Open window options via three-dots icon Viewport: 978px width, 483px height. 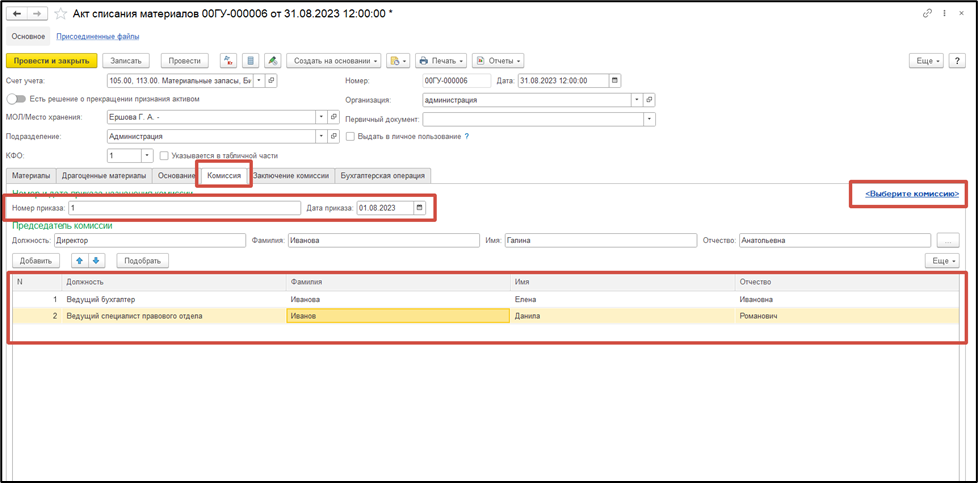coord(944,14)
